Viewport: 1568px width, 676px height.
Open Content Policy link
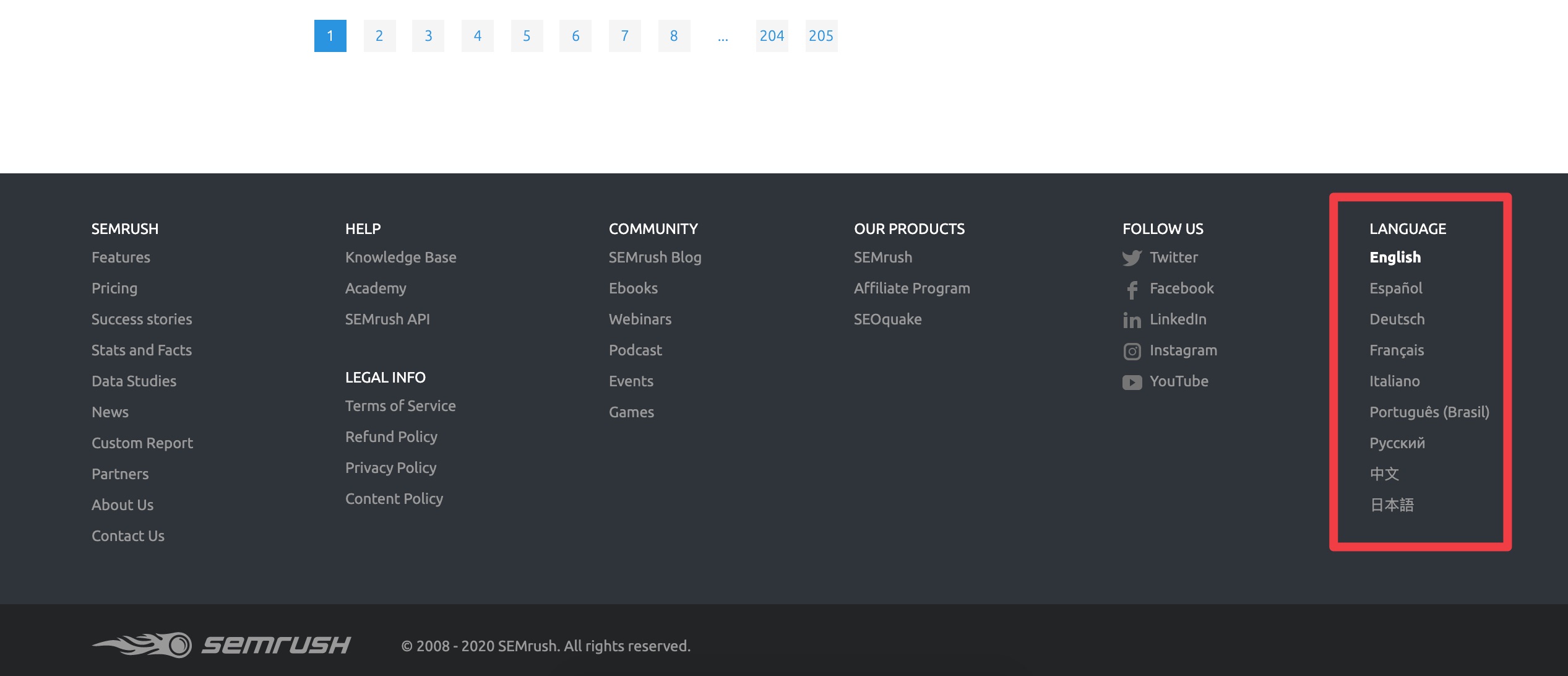[x=394, y=499]
